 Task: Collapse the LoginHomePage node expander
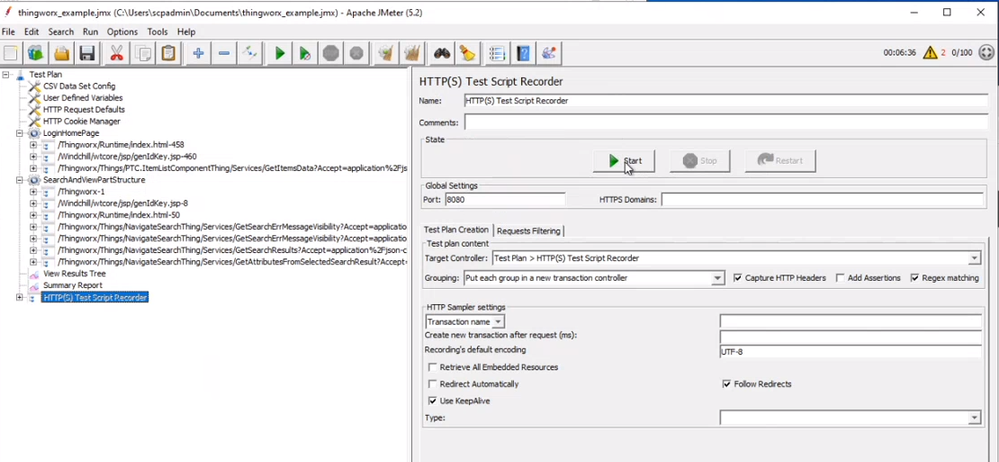[20, 133]
